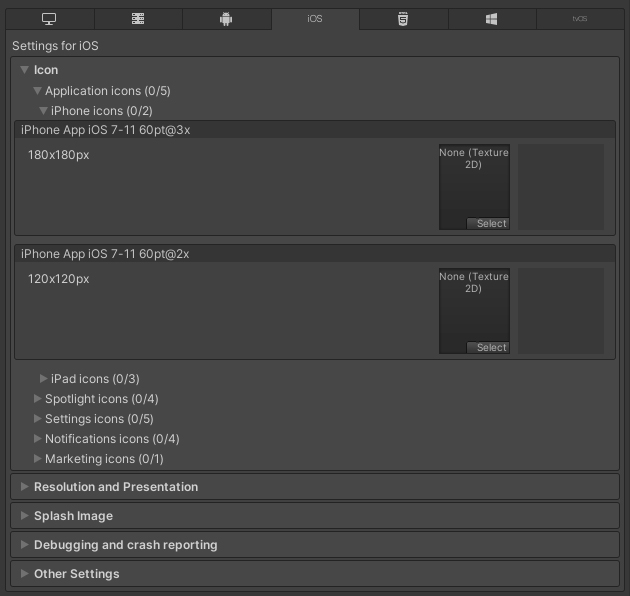The height and width of the screenshot is (596, 630).
Task: Open the WebGL HTML5 platform tab
Action: (x=403, y=19)
